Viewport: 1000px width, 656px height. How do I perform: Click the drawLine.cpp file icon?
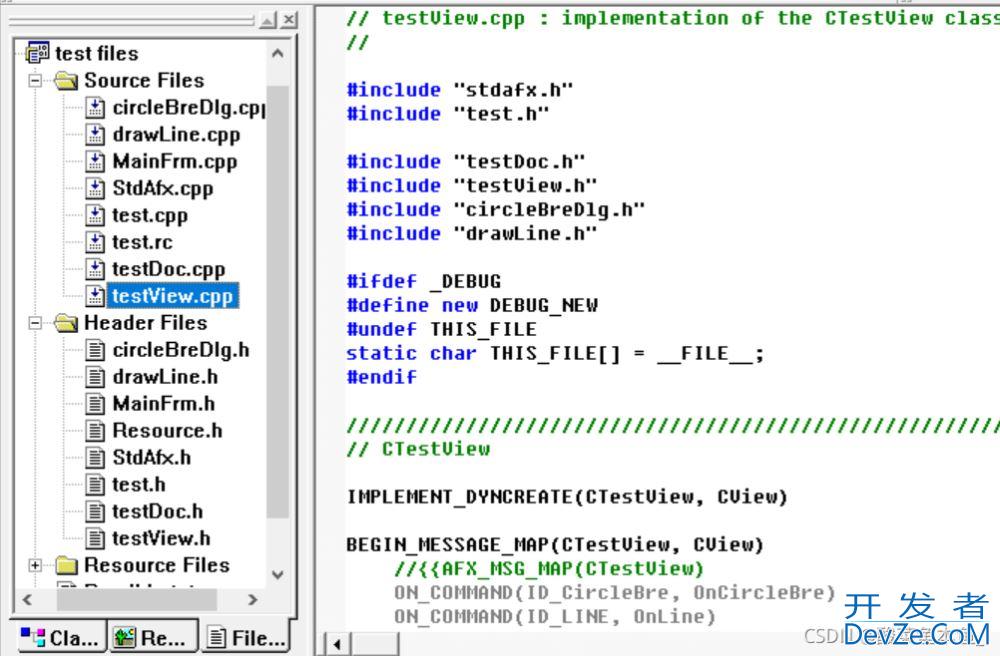click(95, 135)
